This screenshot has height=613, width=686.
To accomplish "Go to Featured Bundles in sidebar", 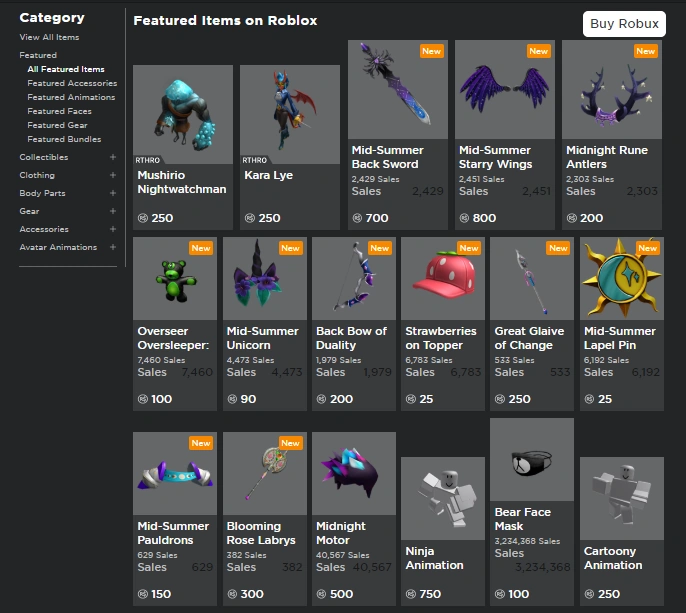I will point(64,139).
